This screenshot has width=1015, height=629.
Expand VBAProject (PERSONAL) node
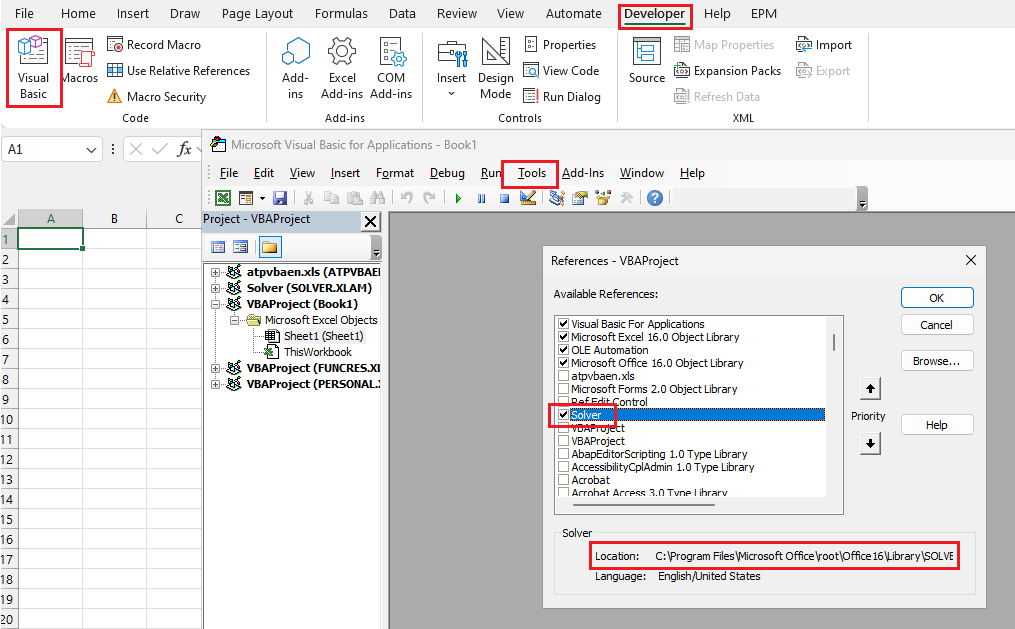(216, 384)
